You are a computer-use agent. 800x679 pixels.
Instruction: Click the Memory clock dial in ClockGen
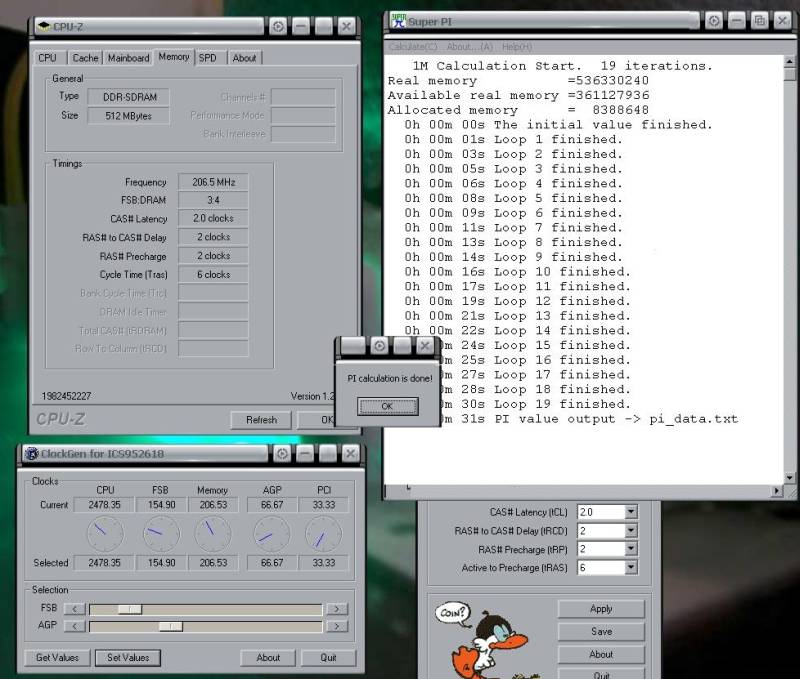click(x=213, y=534)
